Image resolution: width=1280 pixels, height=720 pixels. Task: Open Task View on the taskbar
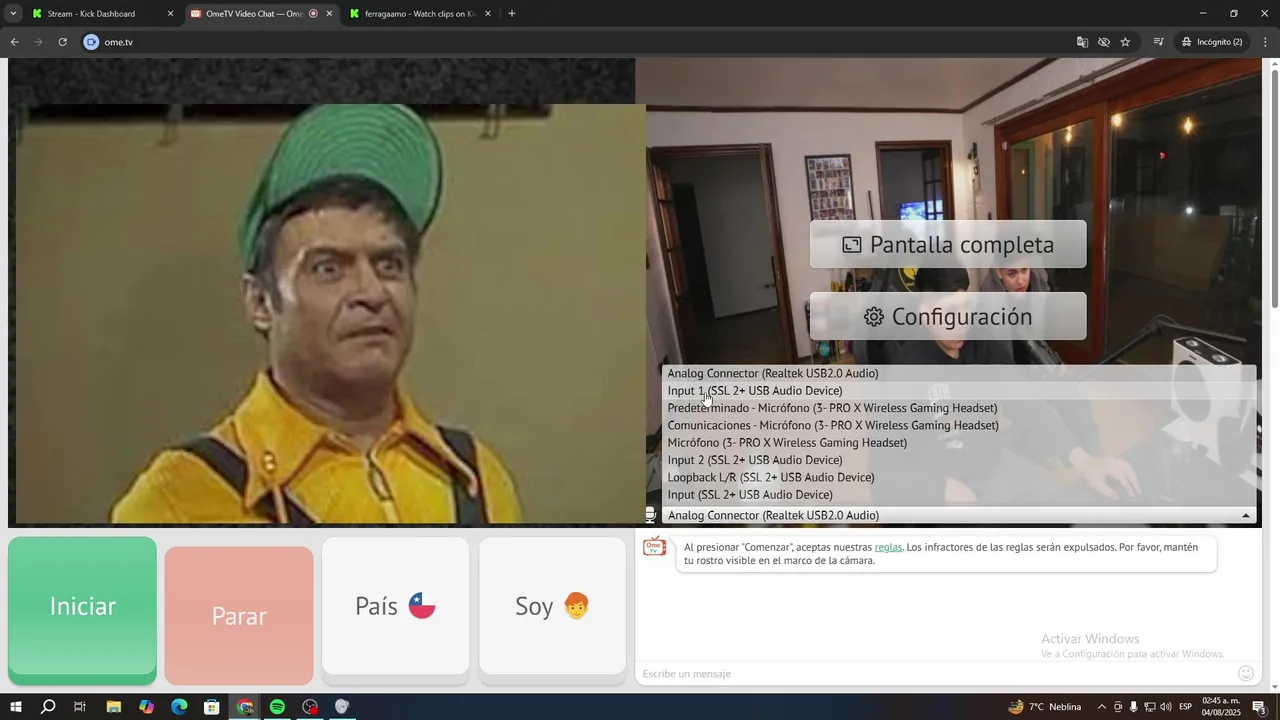click(80, 707)
